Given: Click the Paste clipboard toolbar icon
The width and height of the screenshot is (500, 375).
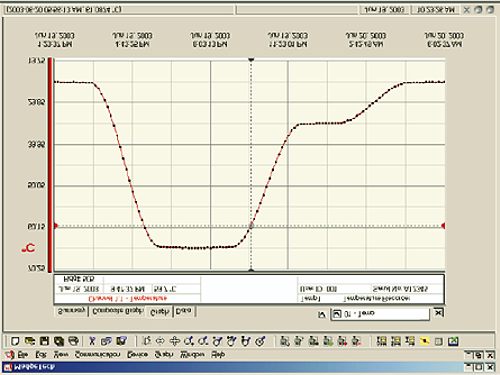Looking at the screenshot, I should point(121,341).
